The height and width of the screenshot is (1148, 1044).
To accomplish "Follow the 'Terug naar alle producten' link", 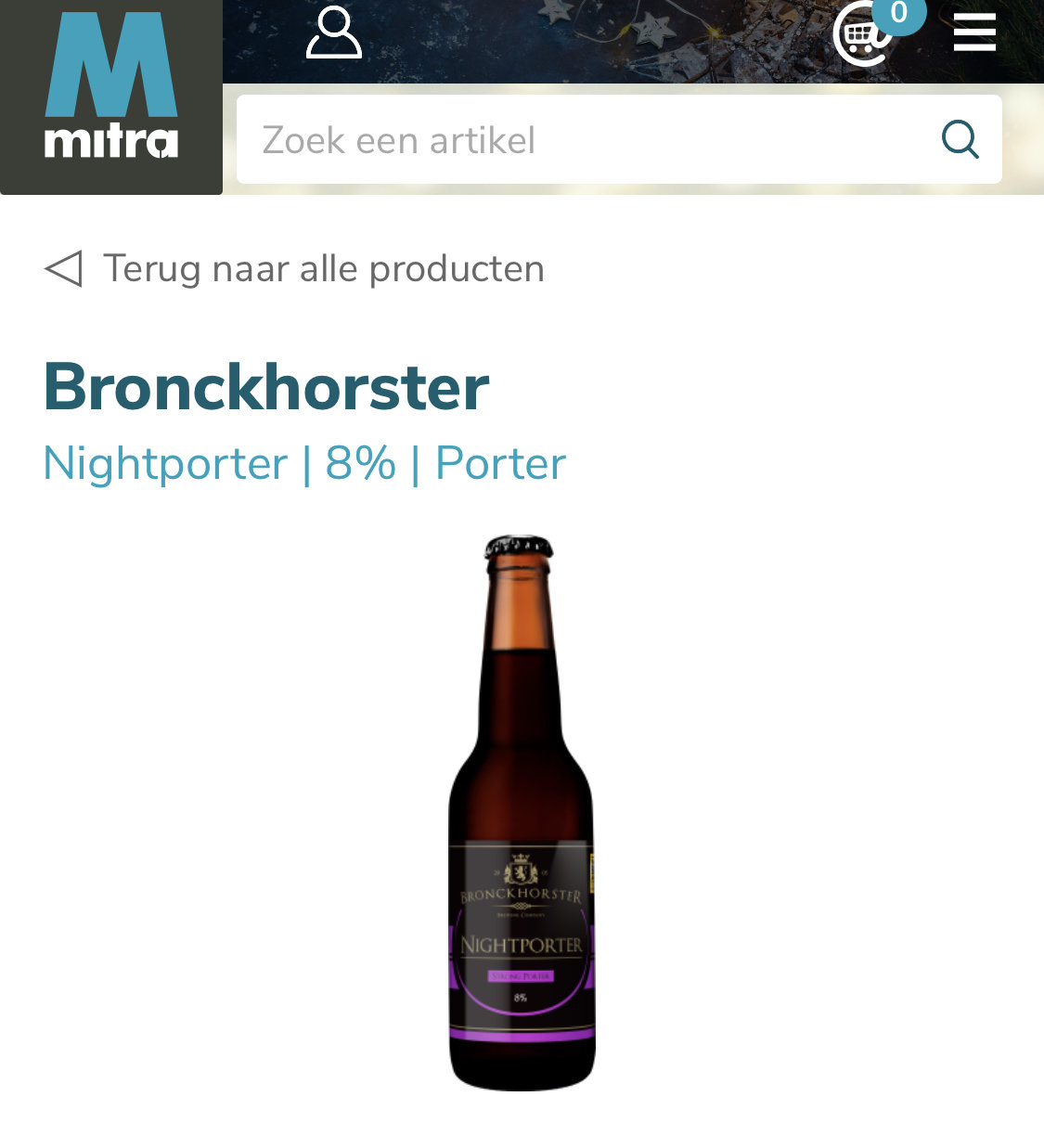I will coord(323,268).
